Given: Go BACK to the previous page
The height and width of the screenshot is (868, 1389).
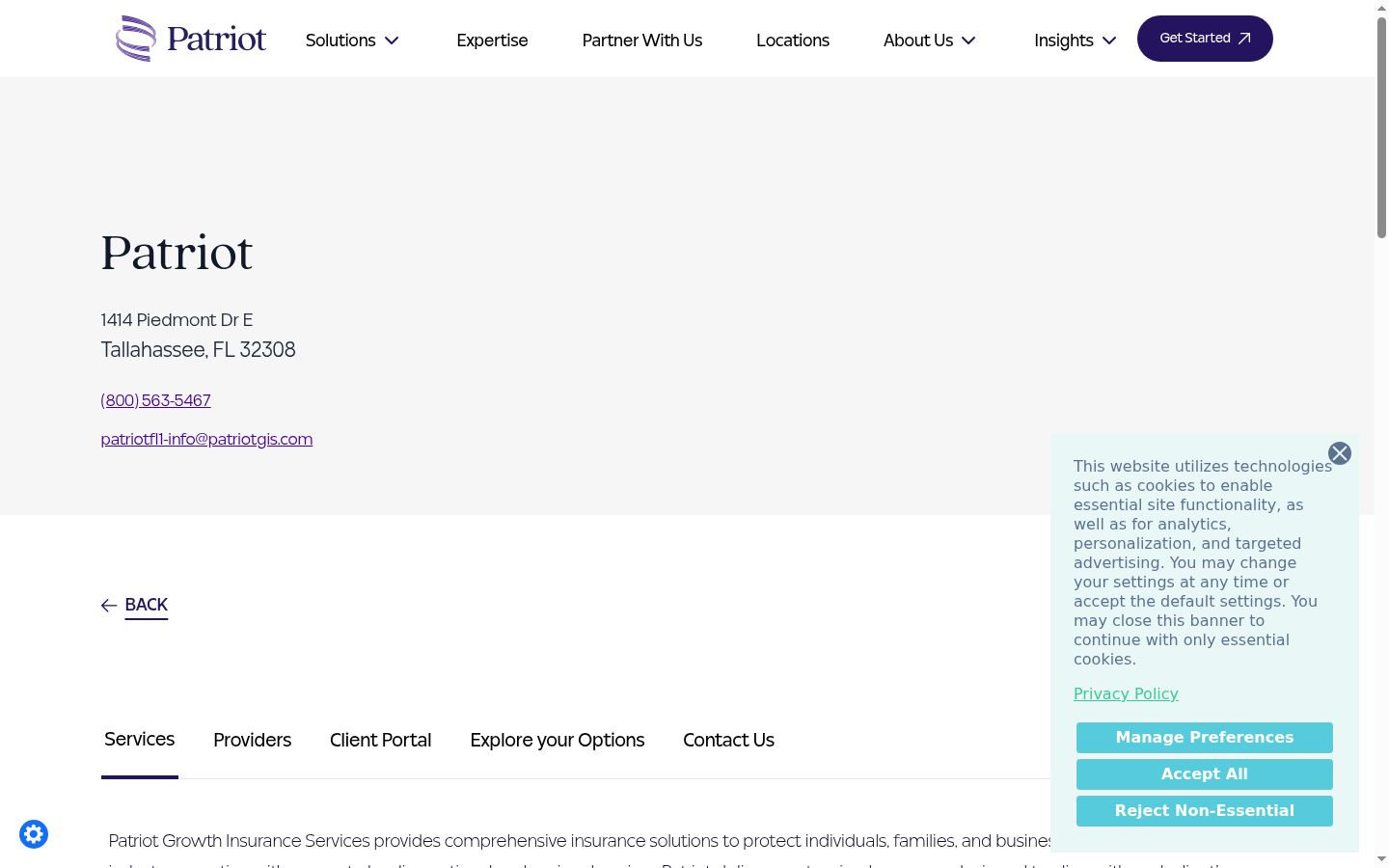Looking at the screenshot, I should click(x=147, y=605).
